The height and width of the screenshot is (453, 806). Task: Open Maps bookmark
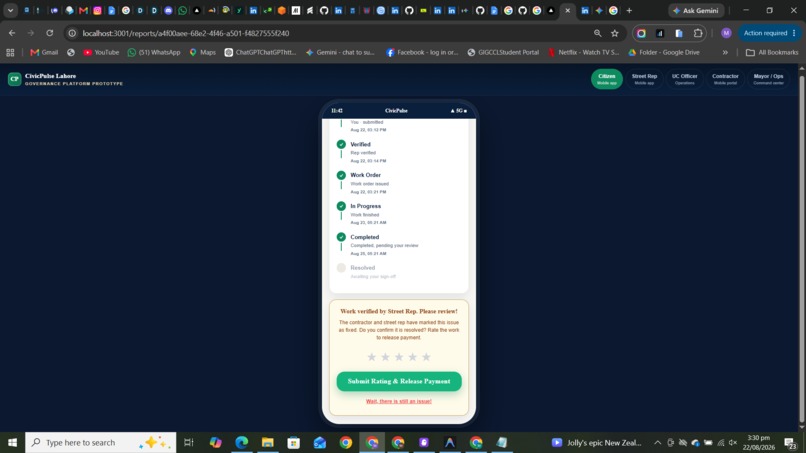[203, 52]
